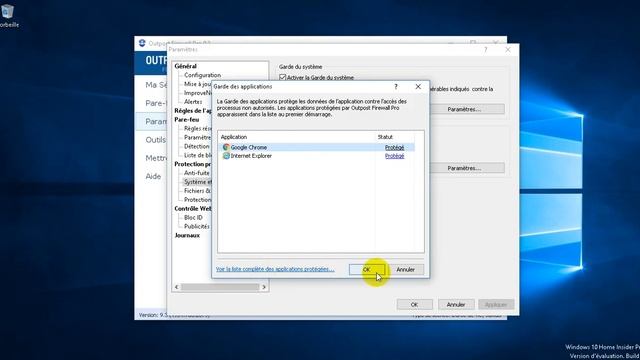640x360 pixels.
Task: Open the Corbeille recycle bin desktop icon
Action: [x=8, y=16]
